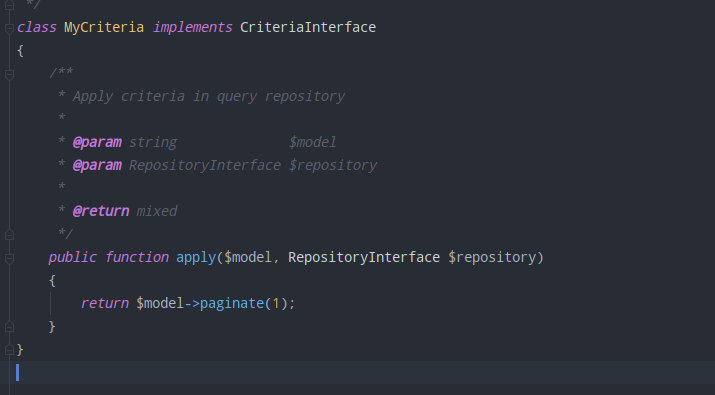Viewport: 715px width, 395px height.
Task: Click the implements keyword
Action: click(x=192, y=27)
